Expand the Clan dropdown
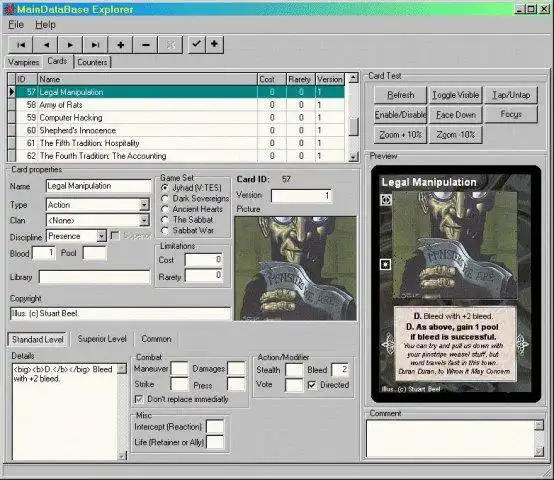This screenshot has width=554, height=480. (144, 220)
